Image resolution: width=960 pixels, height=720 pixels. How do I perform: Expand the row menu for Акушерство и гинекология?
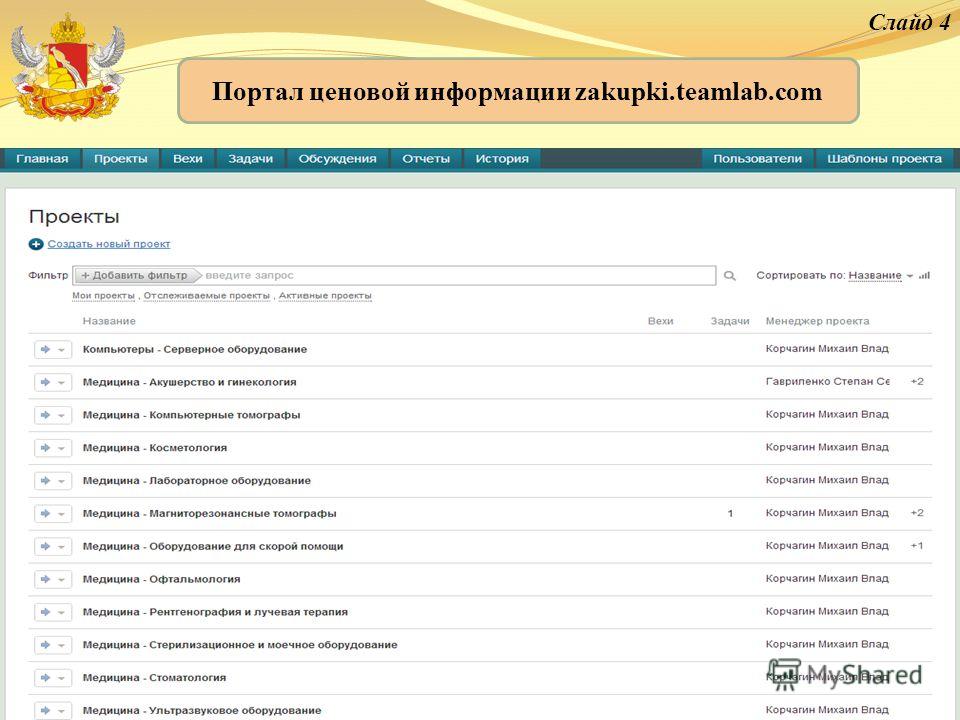(61, 383)
